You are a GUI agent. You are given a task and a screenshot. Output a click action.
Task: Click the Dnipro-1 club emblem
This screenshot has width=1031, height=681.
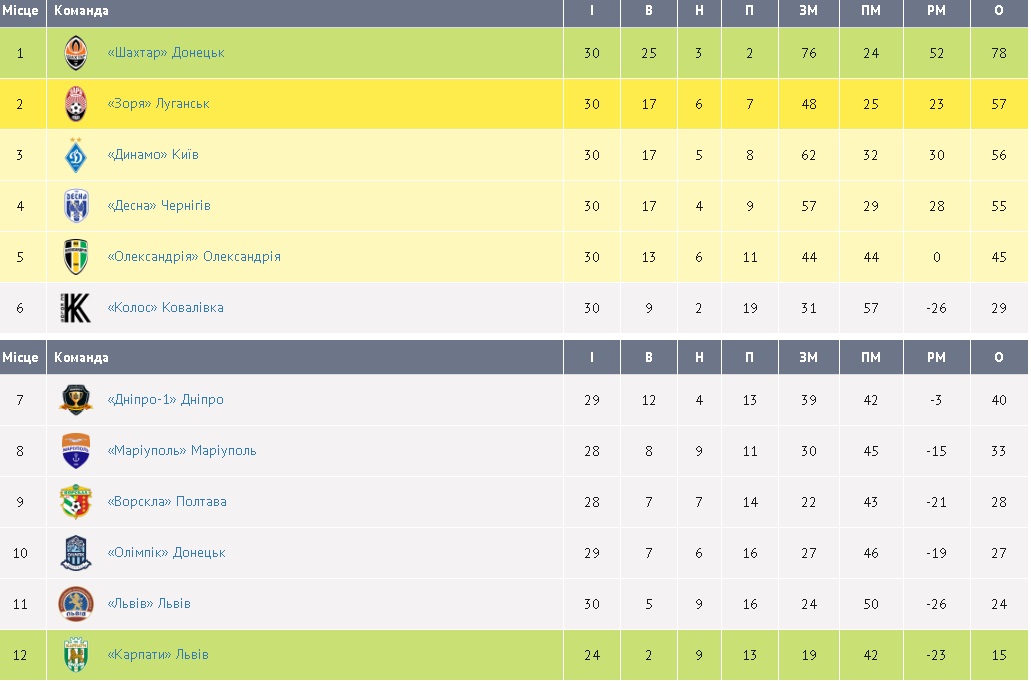[76, 400]
